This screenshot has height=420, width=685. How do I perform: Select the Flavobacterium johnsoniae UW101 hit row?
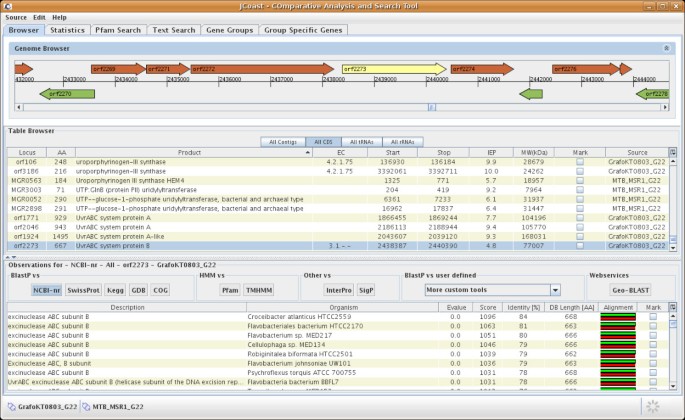click(338, 363)
